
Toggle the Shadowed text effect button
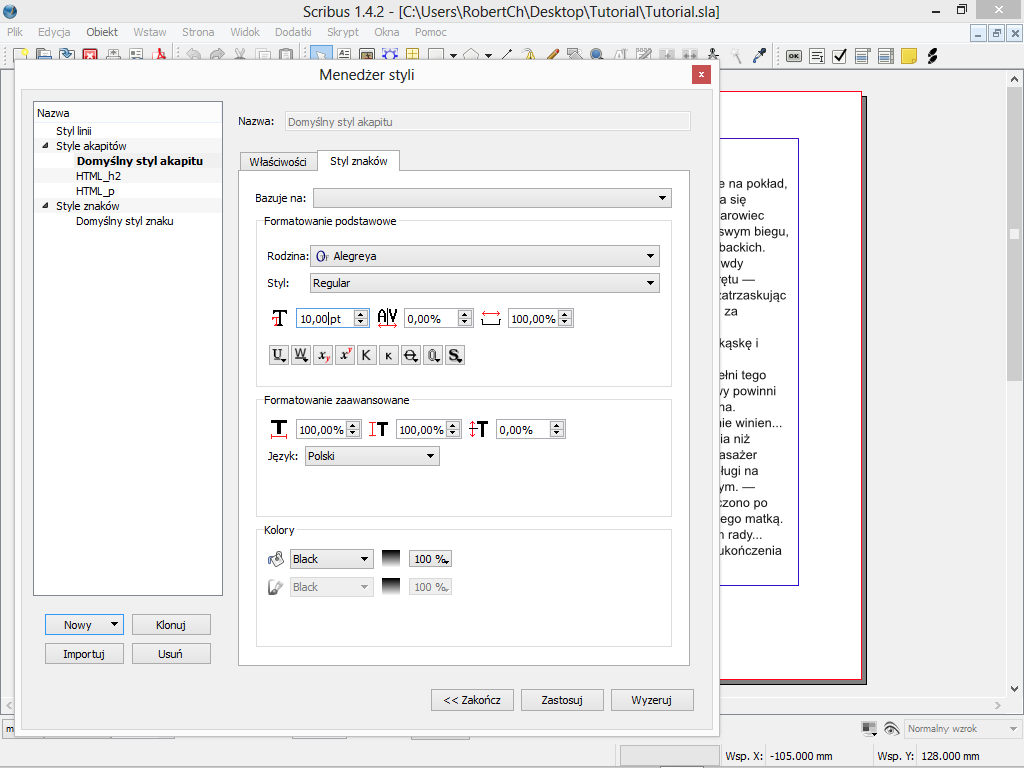tap(455, 355)
